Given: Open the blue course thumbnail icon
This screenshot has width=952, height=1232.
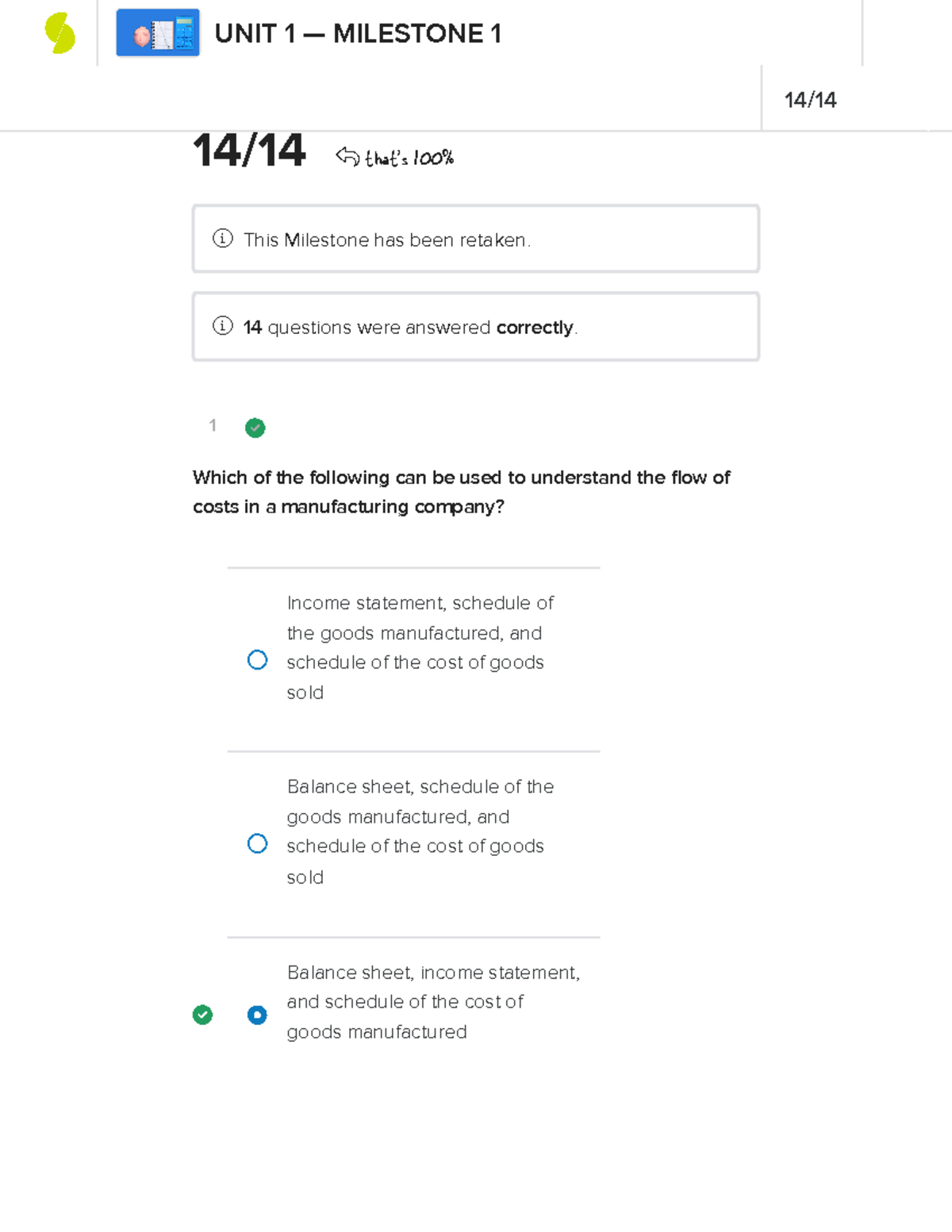Looking at the screenshot, I should pyautogui.click(x=158, y=33).
